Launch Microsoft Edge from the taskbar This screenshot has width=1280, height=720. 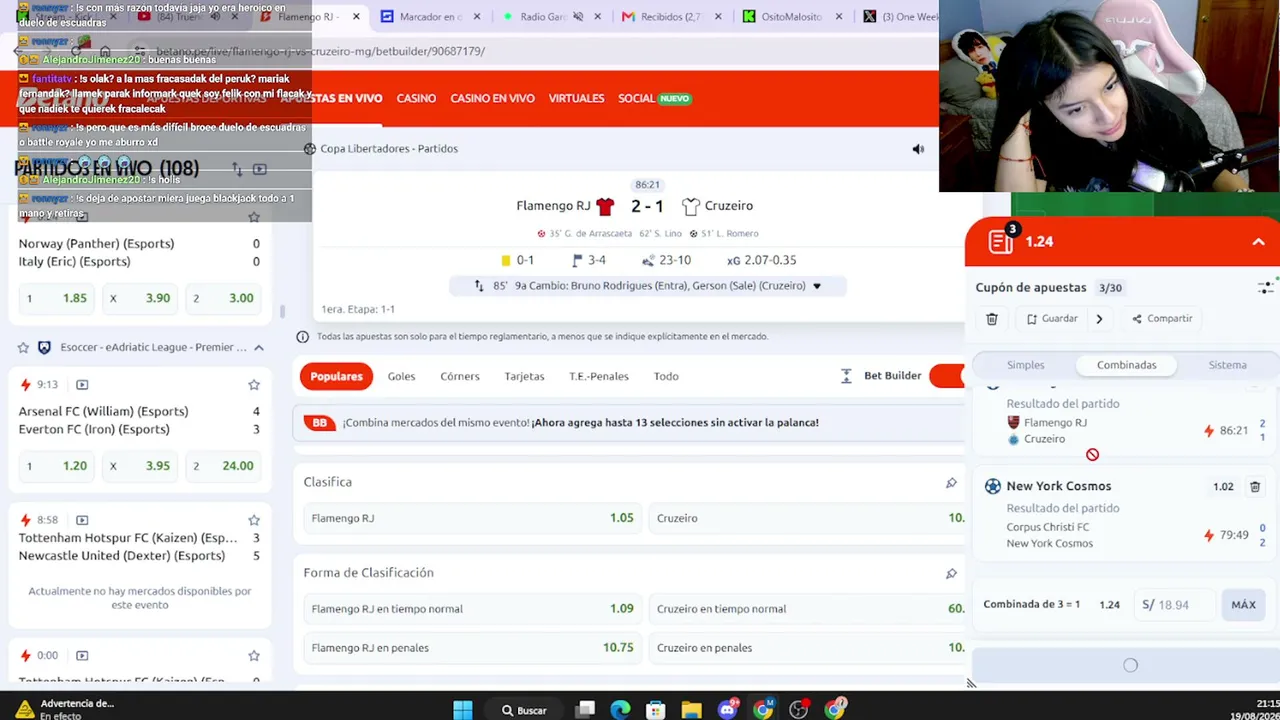[x=621, y=710]
